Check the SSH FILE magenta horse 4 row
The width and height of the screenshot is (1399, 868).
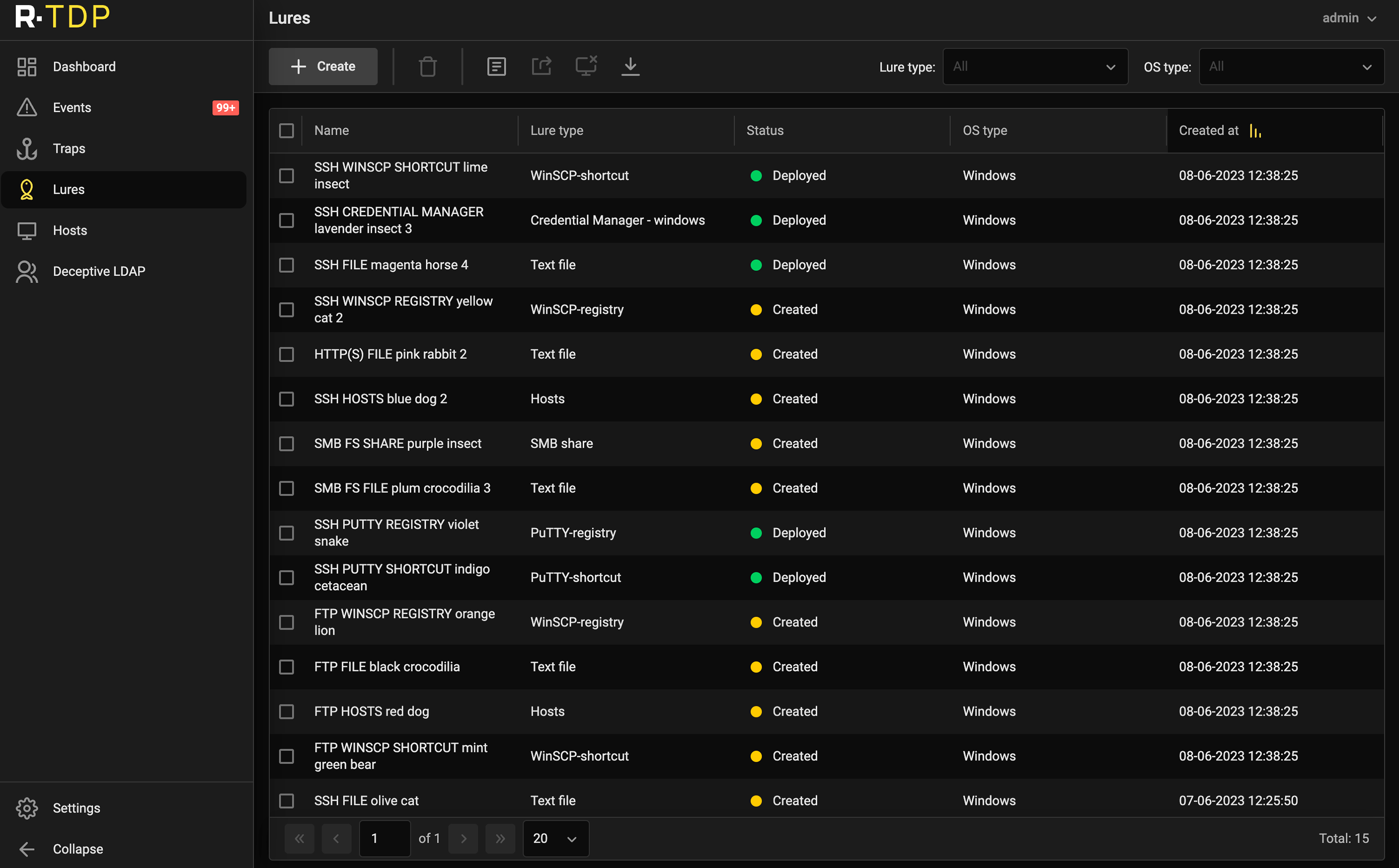pos(286,265)
